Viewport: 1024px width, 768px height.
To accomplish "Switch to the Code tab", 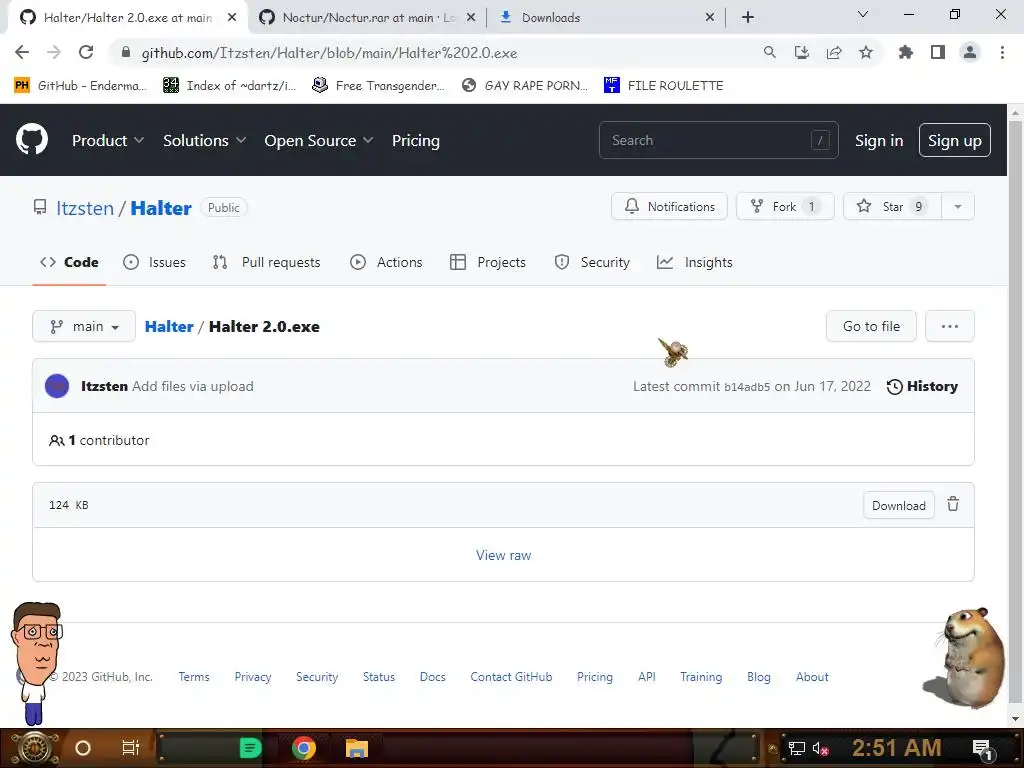I will pos(69,262).
